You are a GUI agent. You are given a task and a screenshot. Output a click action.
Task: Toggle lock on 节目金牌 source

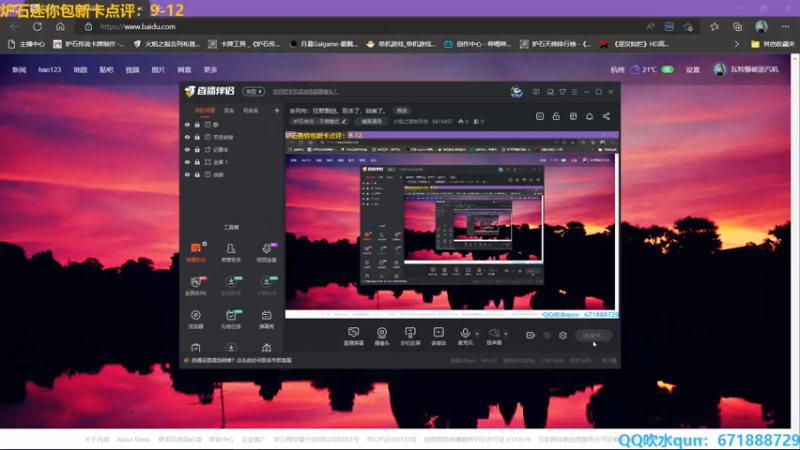[197, 137]
